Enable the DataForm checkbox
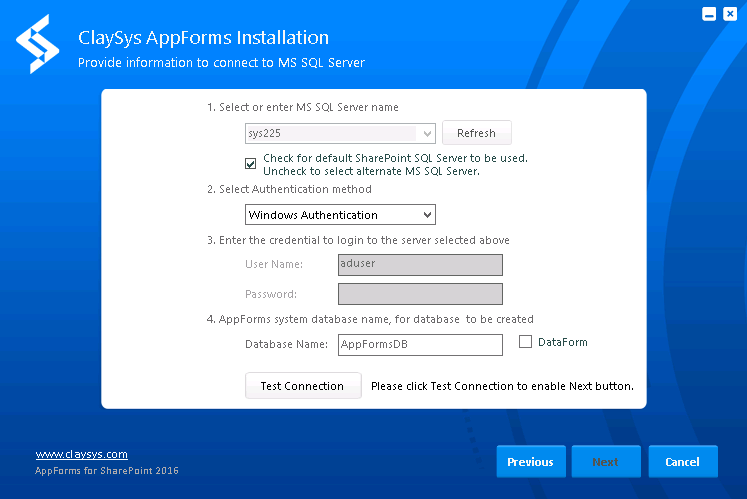Image resolution: width=747 pixels, height=499 pixels. coord(525,342)
